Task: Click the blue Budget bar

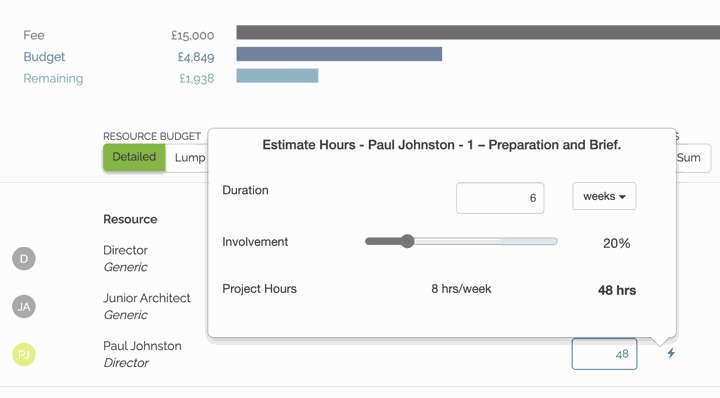Action: (339, 54)
